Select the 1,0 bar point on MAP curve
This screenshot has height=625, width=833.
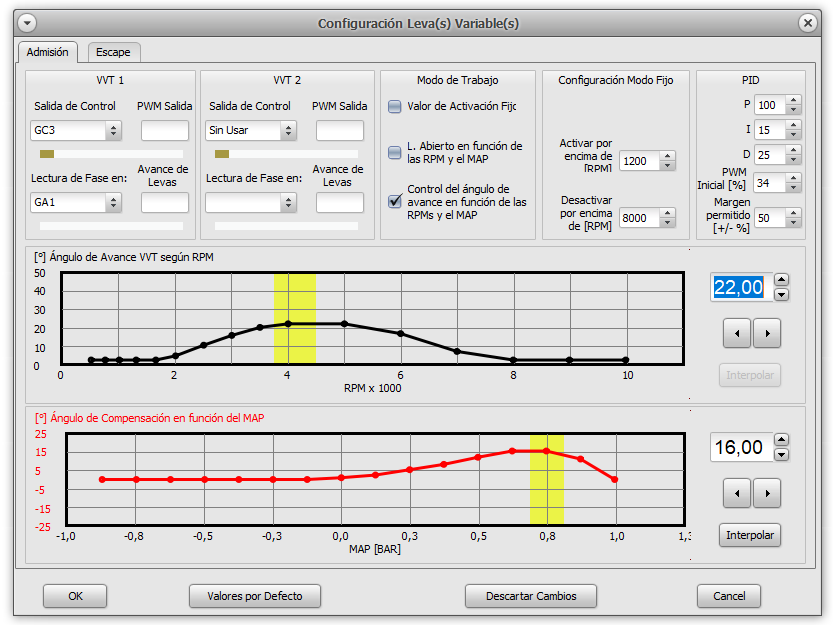615,479
